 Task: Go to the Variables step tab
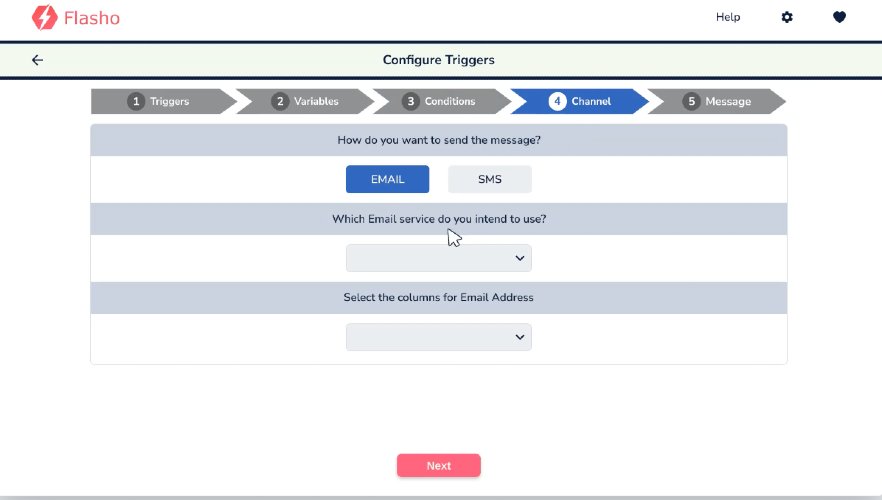pos(305,101)
